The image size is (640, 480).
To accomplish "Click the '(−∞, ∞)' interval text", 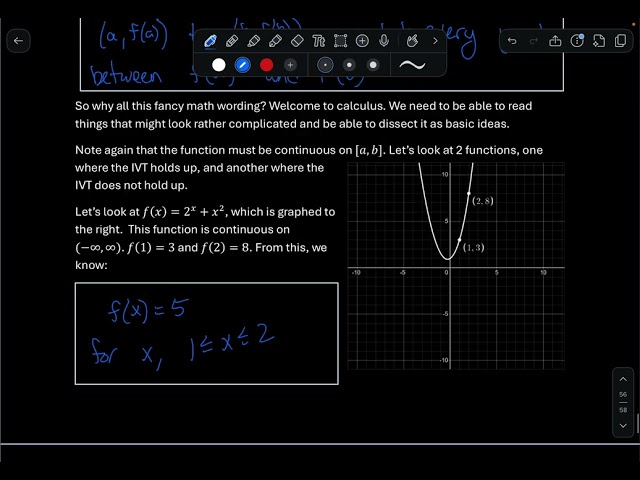I will pos(99,248).
